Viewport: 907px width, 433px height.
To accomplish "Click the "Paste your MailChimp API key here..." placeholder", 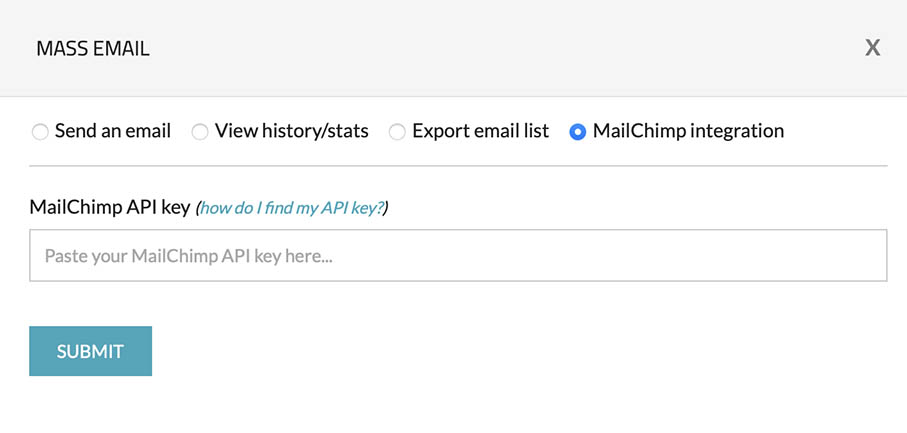I will click(189, 256).
